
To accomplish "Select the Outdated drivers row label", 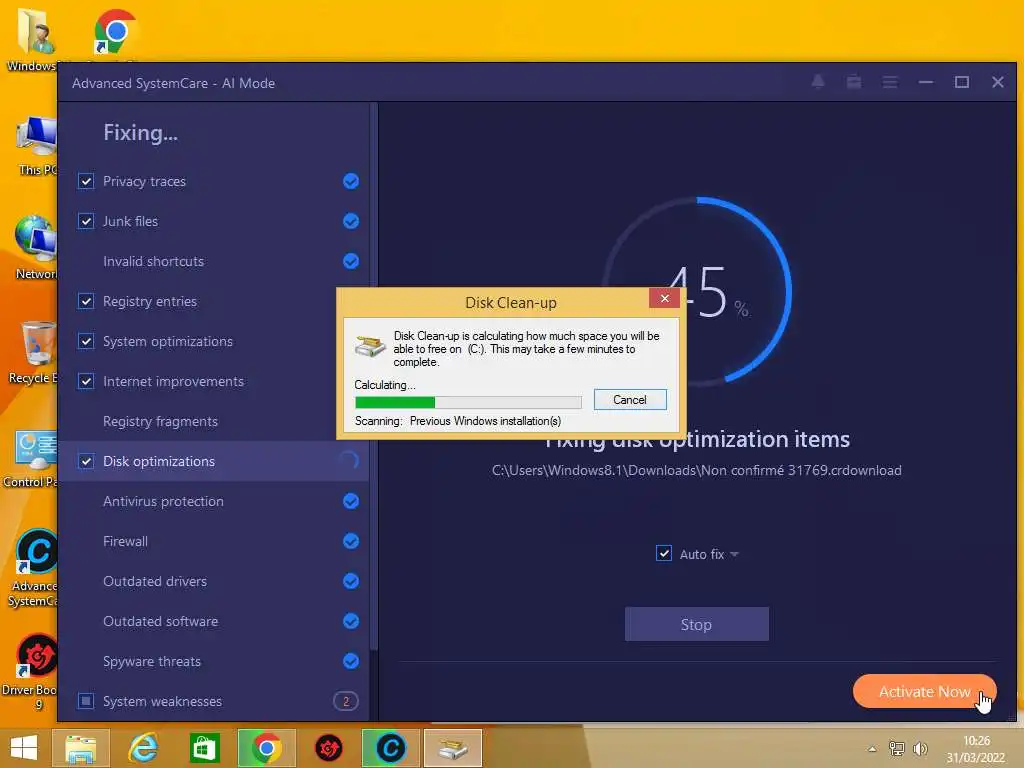I will (155, 581).
